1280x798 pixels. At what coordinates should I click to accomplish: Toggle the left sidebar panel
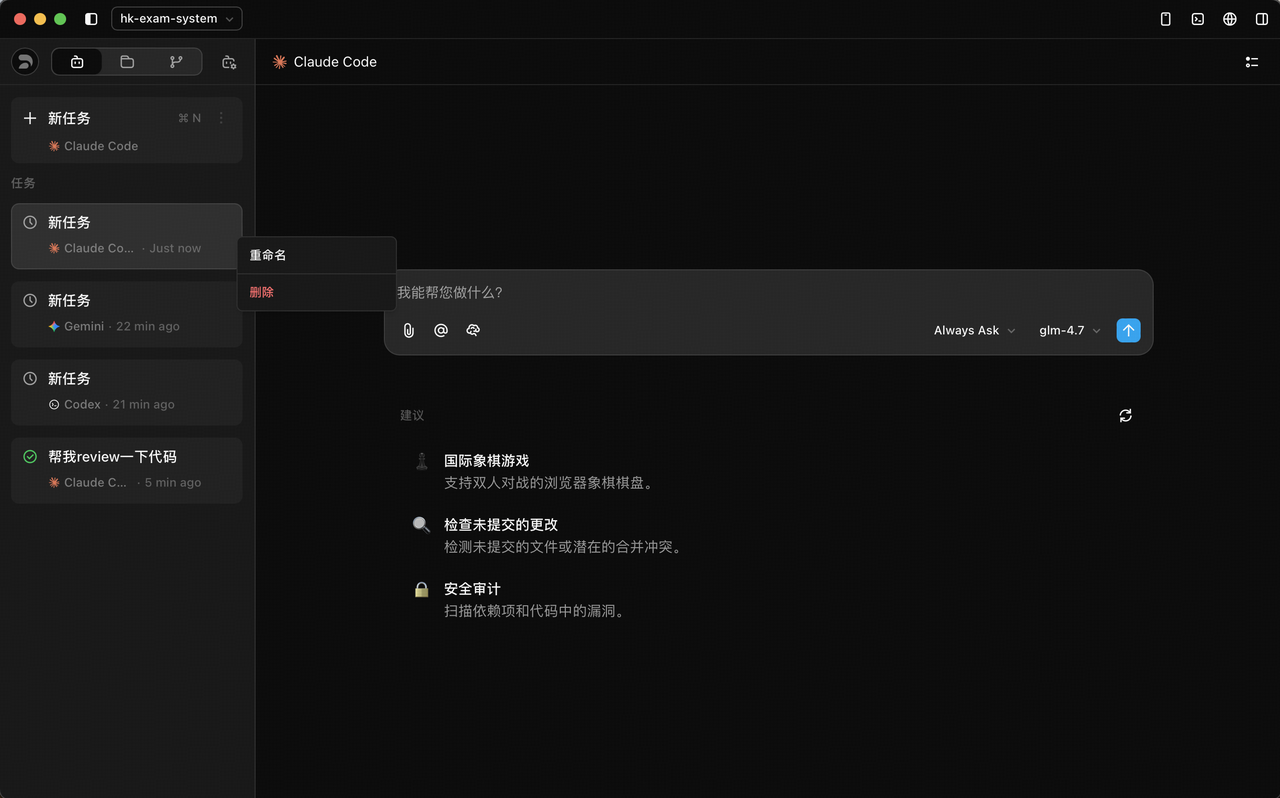(x=91, y=19)
